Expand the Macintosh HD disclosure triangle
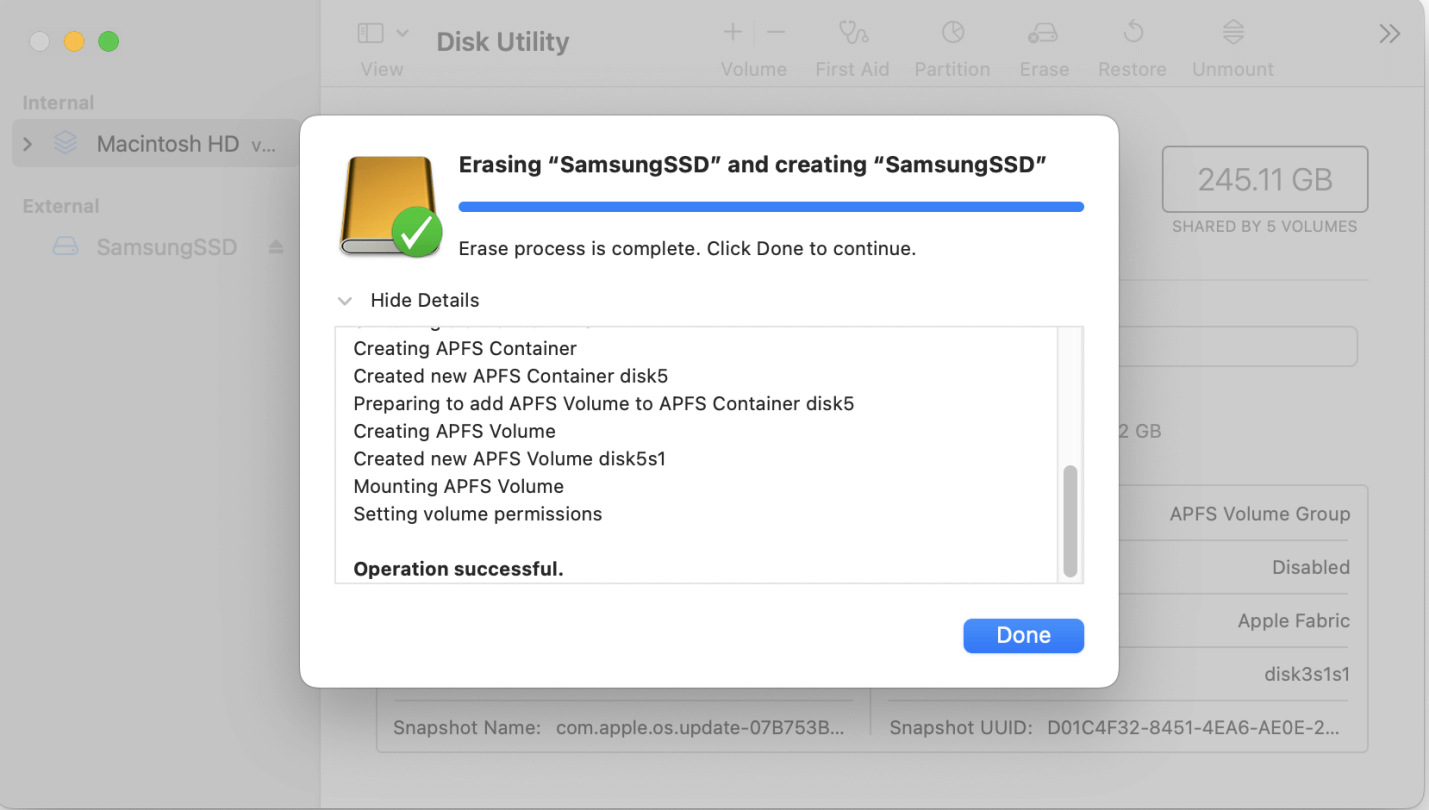This screenshot has height=810, width=1429. tap(27, 143)
